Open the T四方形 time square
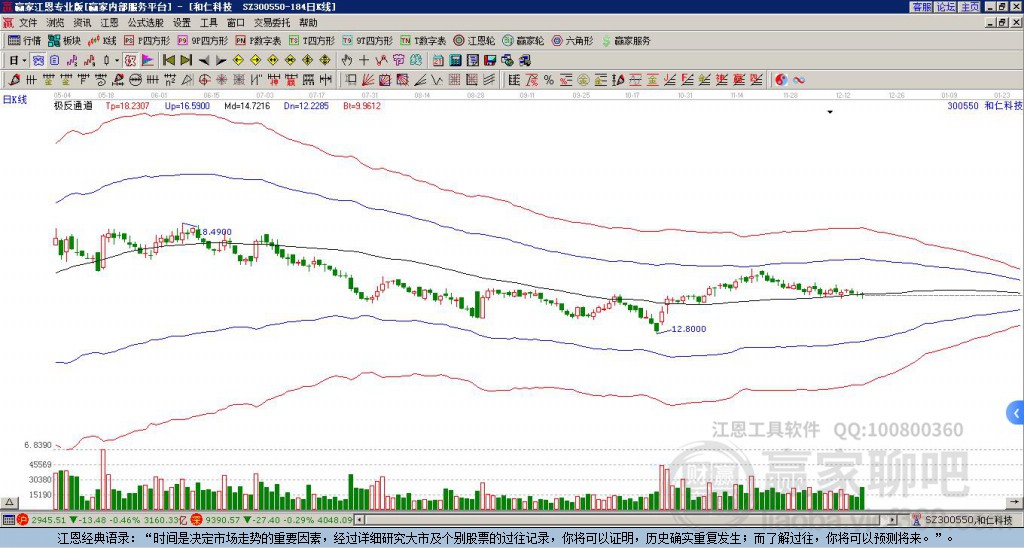 point(312,40)
